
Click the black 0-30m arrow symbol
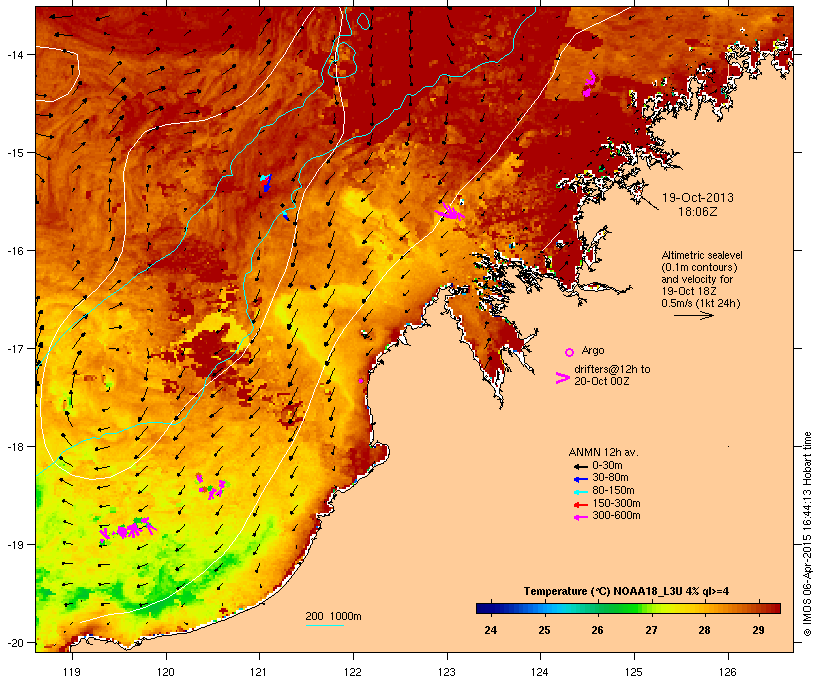(580, 466)
